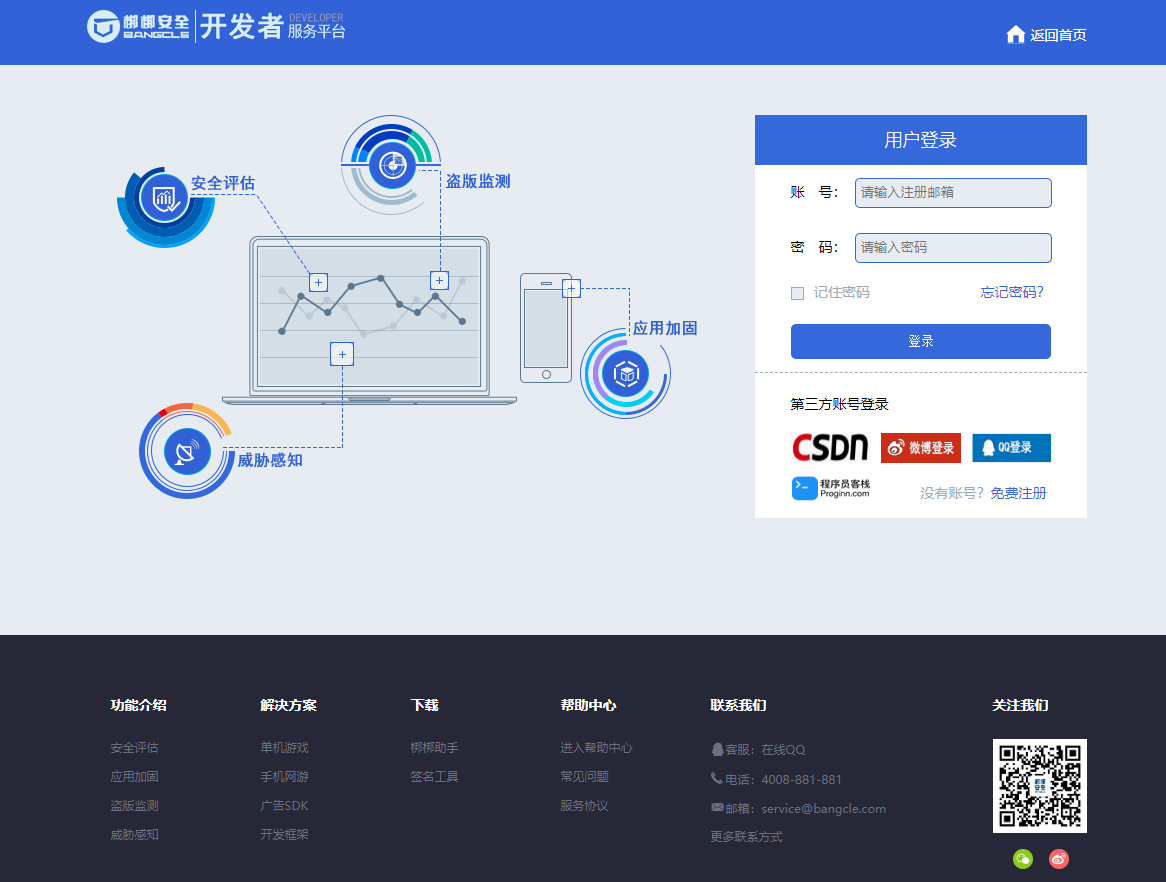Click the 登录 button

click(x=920, y=341)
